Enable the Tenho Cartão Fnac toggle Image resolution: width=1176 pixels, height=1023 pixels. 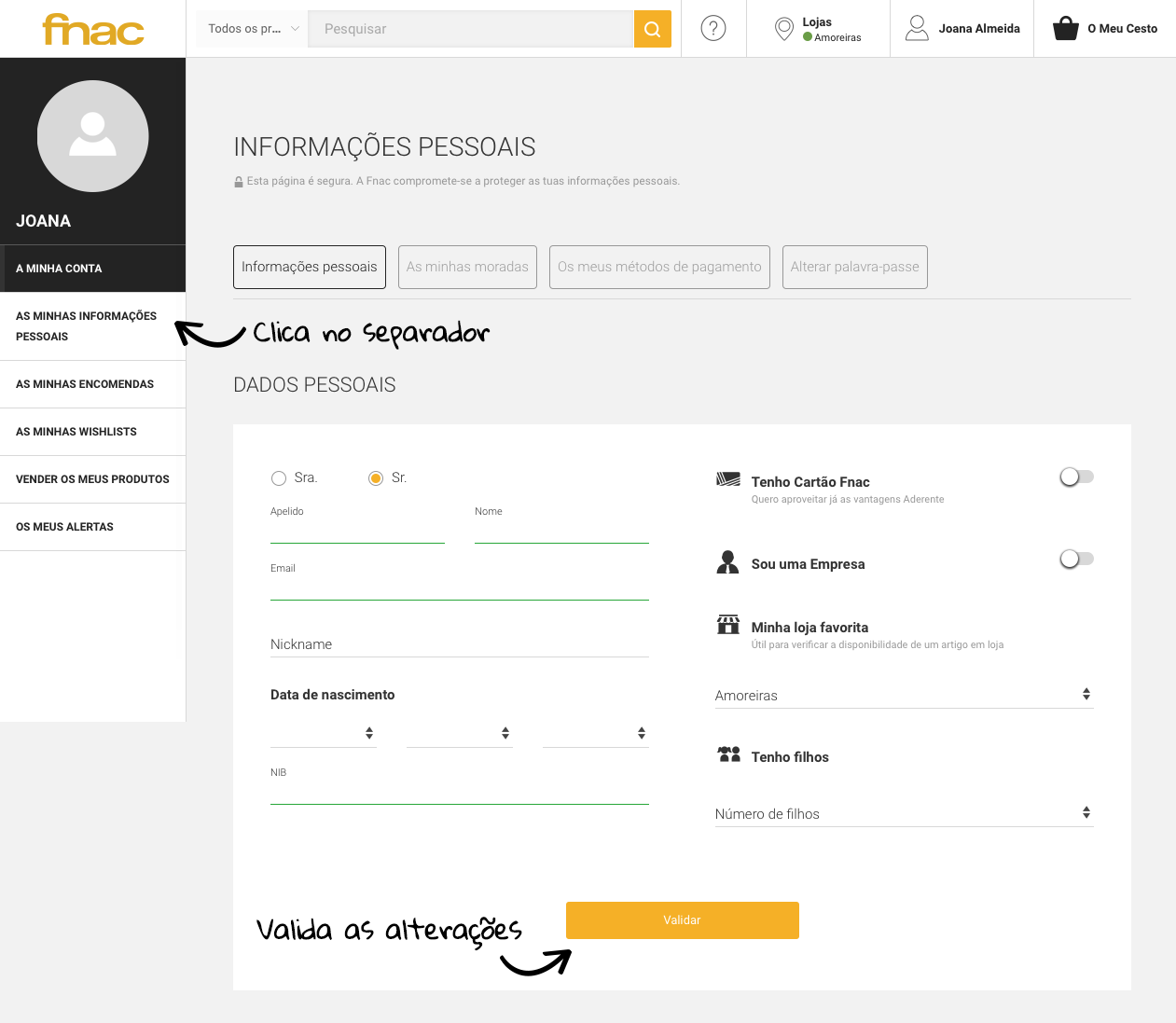click(x=1077, y=477)
